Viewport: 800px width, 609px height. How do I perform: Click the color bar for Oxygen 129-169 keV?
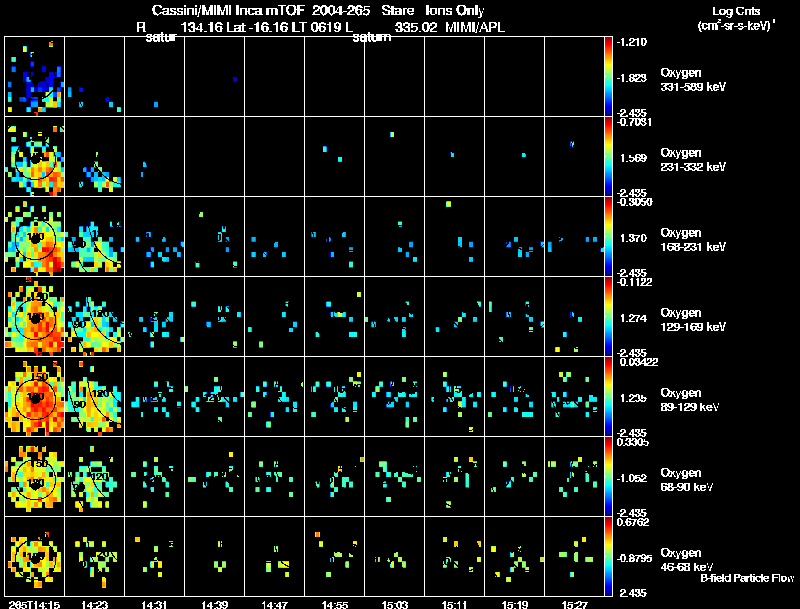tap(608, 317)
